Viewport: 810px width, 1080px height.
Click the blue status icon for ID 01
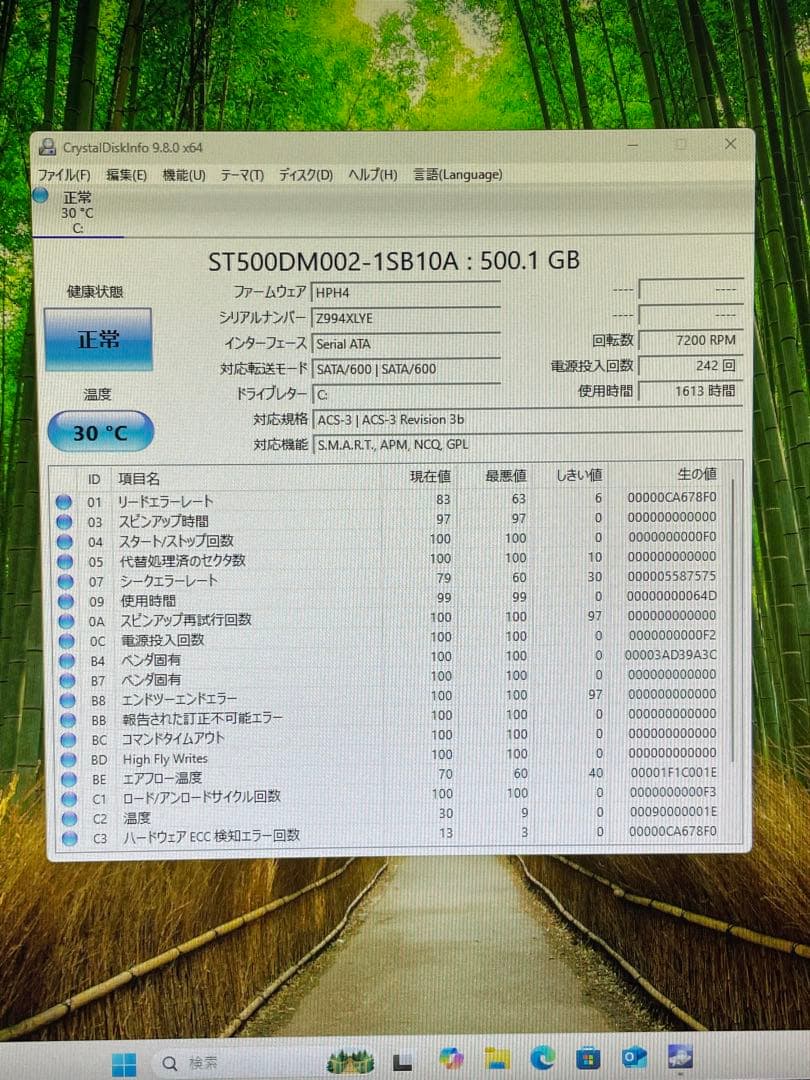(x=64, y=502)
